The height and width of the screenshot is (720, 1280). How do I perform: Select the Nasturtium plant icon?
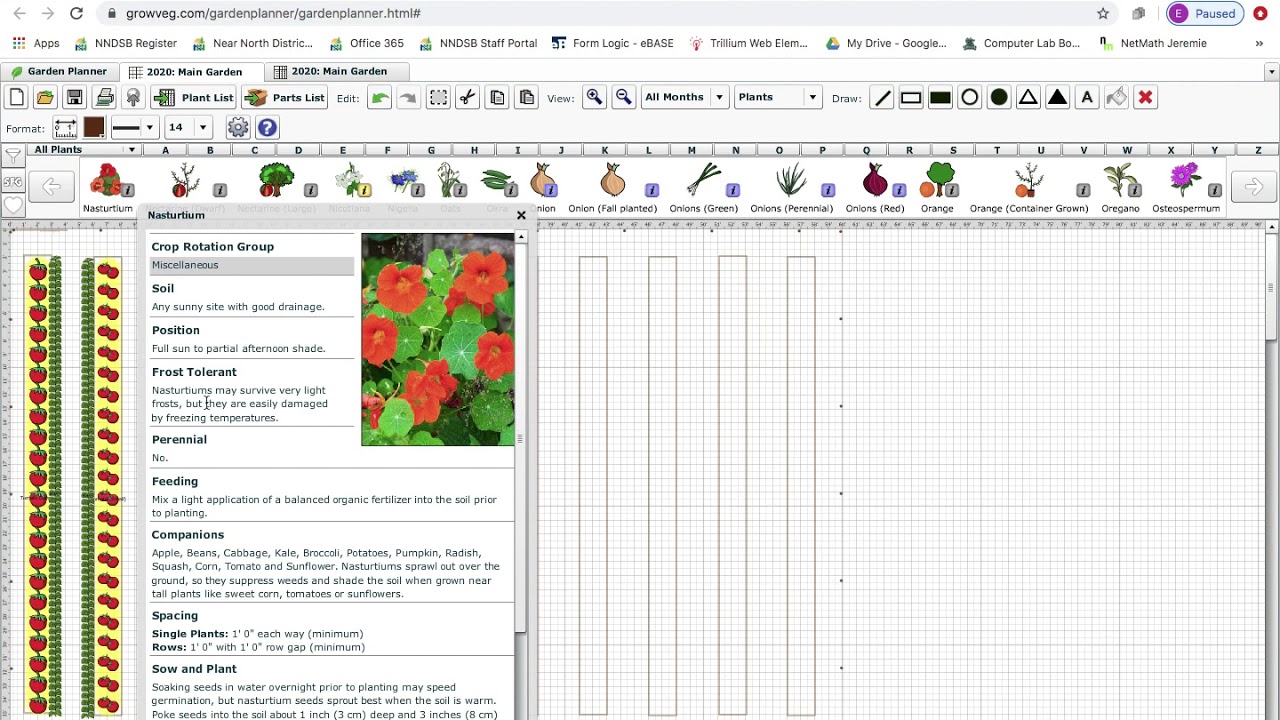[105, 181]
